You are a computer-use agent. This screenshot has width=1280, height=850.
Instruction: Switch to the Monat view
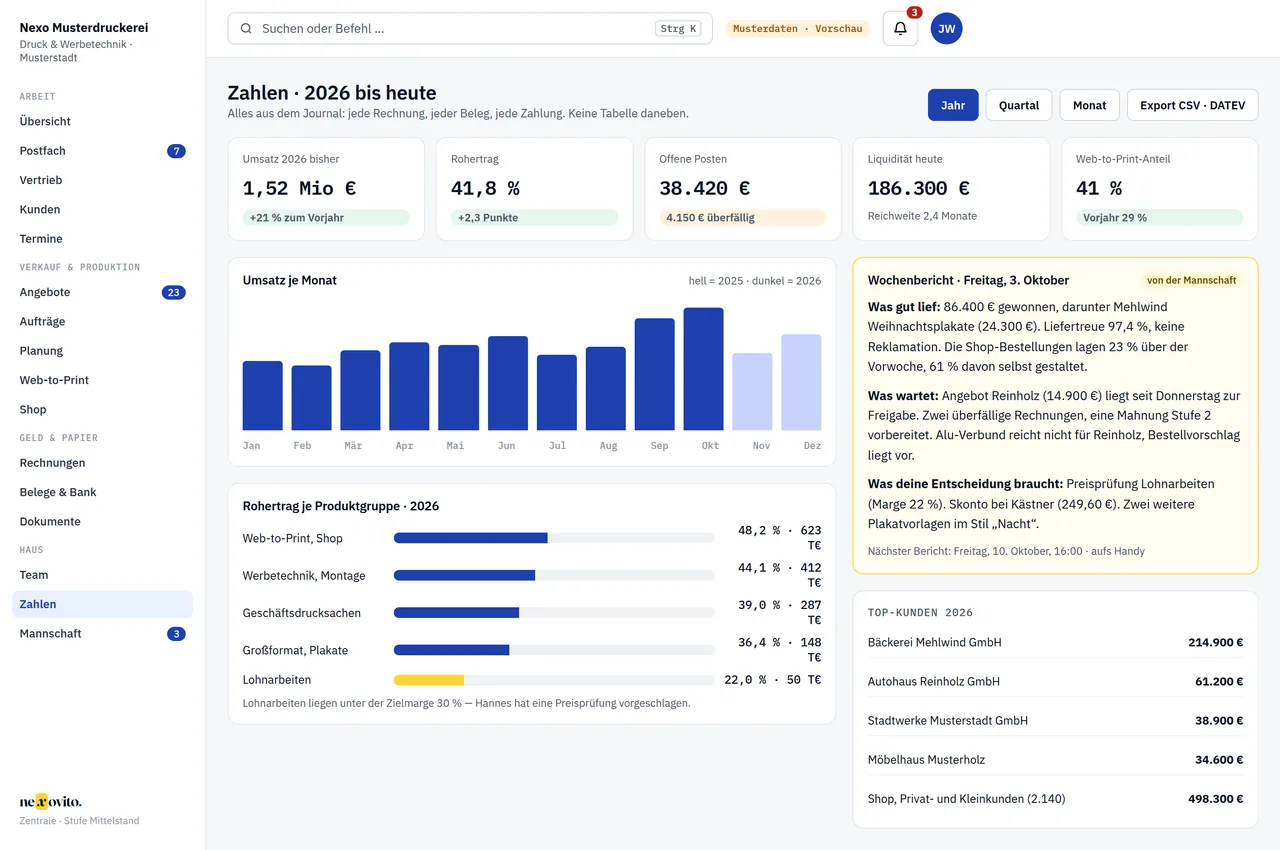[x=1090, y=105]
